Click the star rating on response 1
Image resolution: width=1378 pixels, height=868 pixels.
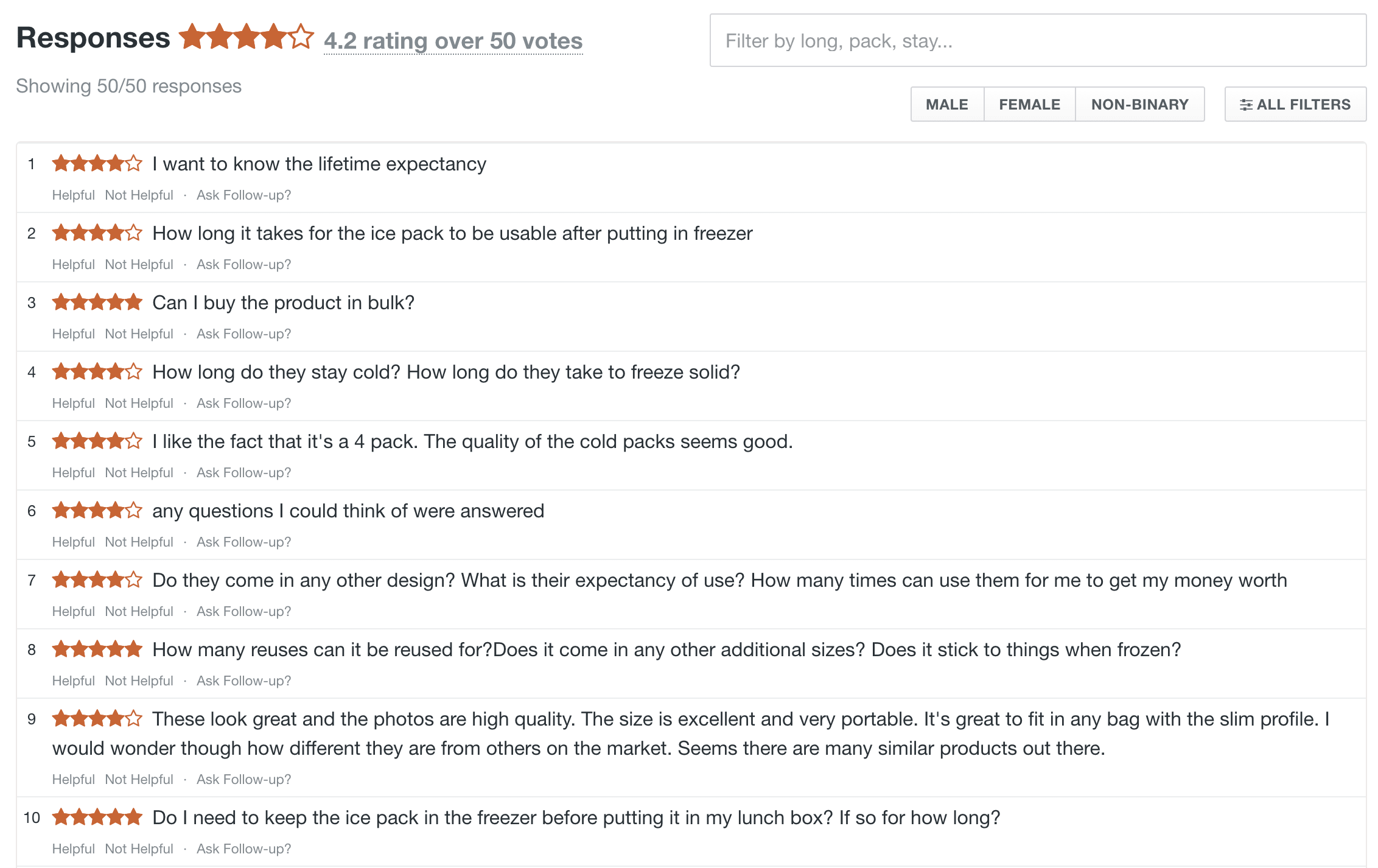pos(97,164)
